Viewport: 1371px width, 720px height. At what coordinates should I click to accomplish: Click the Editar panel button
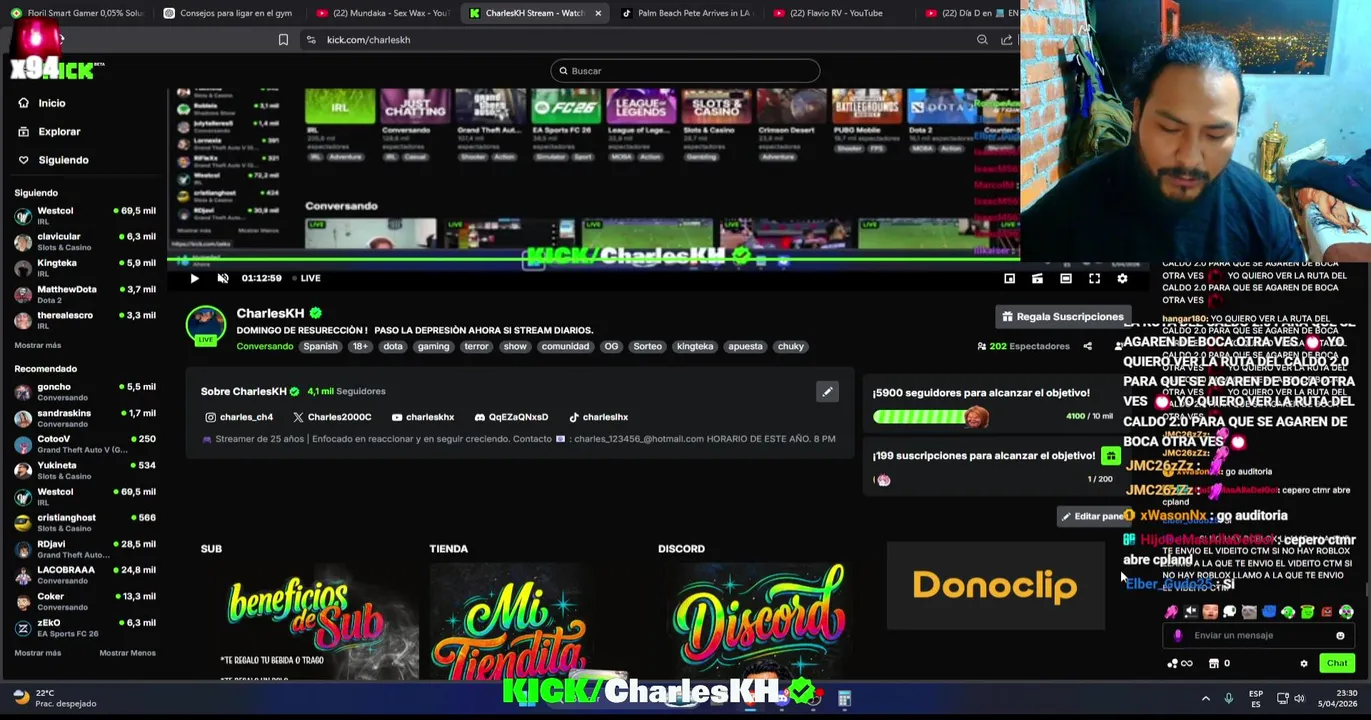click(x=1093, y=516)
